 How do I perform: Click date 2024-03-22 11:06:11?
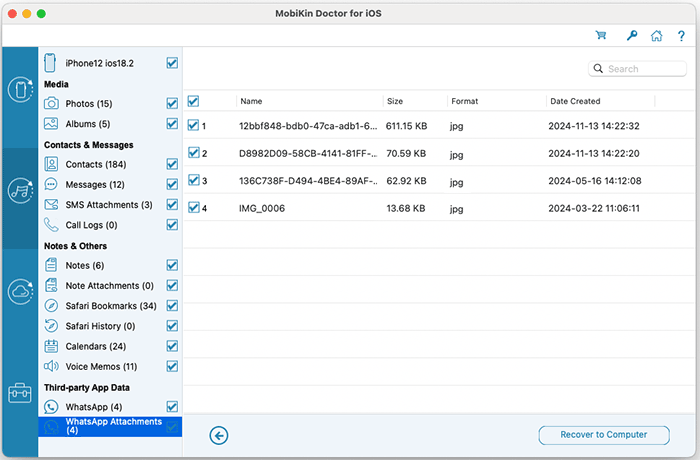point(594,209)
